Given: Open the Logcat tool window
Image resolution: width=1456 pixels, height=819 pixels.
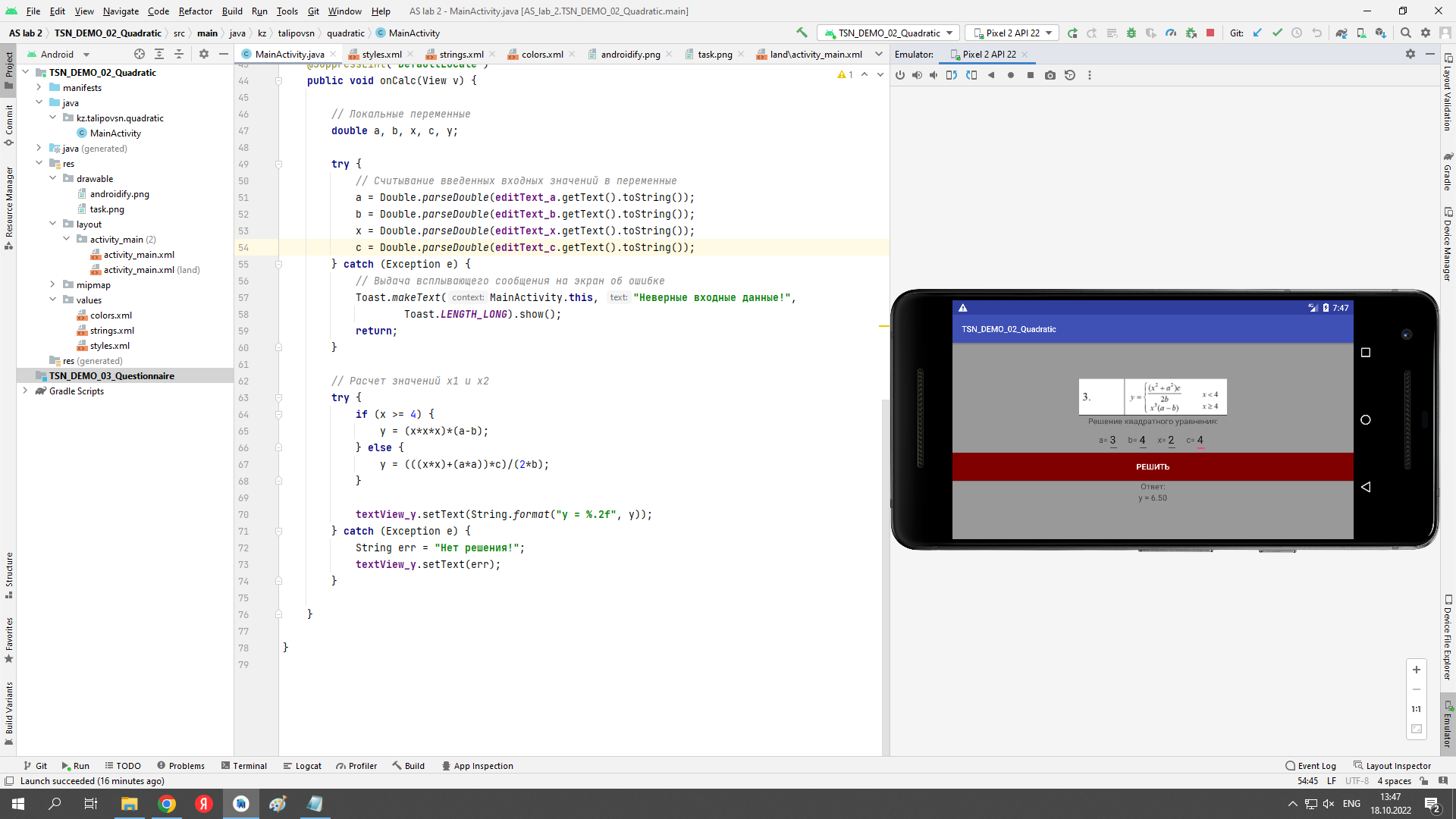Looking at the screenshot, I should (302, 766).
